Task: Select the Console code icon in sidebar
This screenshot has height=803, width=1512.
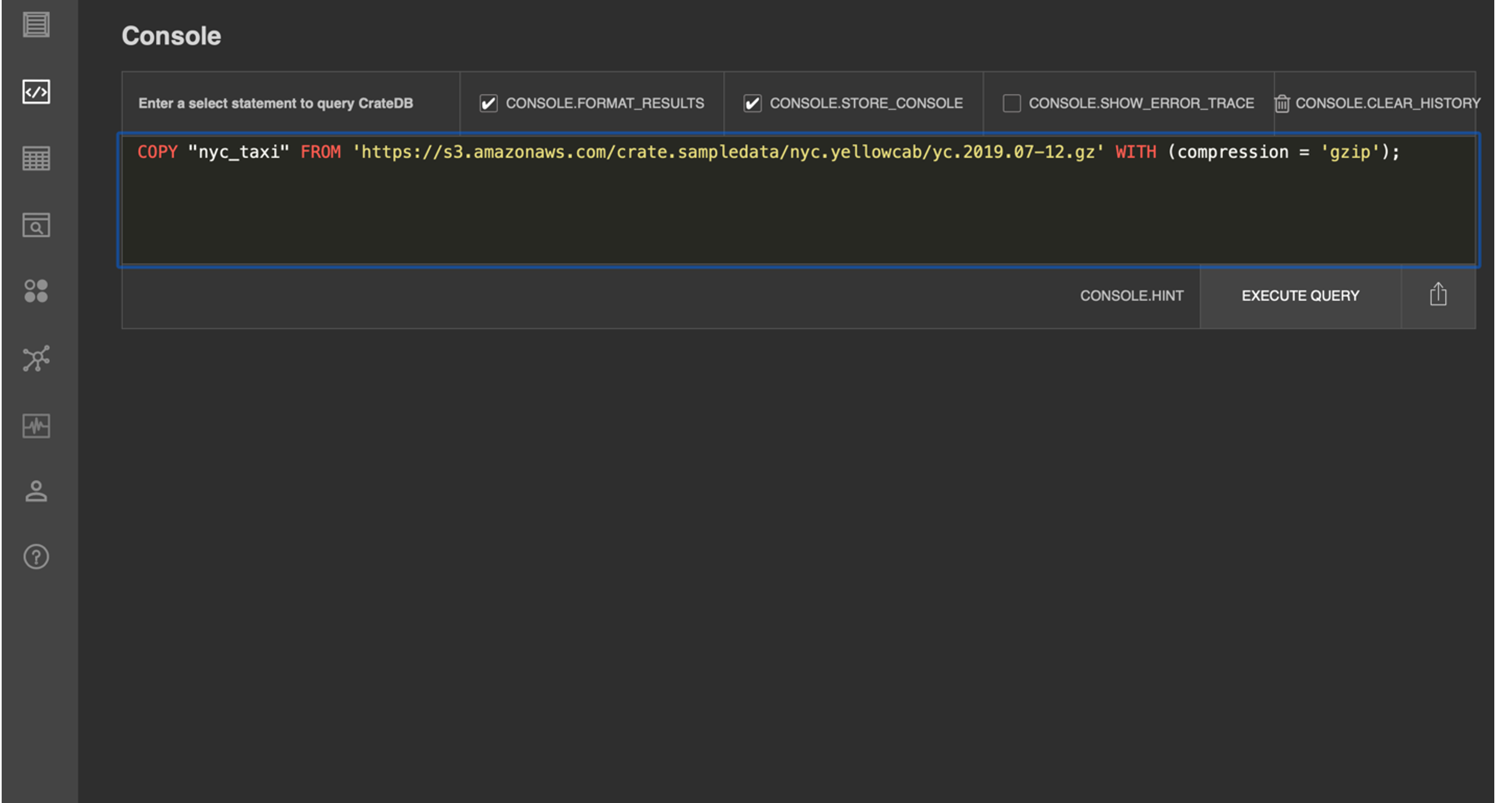Action: click(x=37, y=92)
